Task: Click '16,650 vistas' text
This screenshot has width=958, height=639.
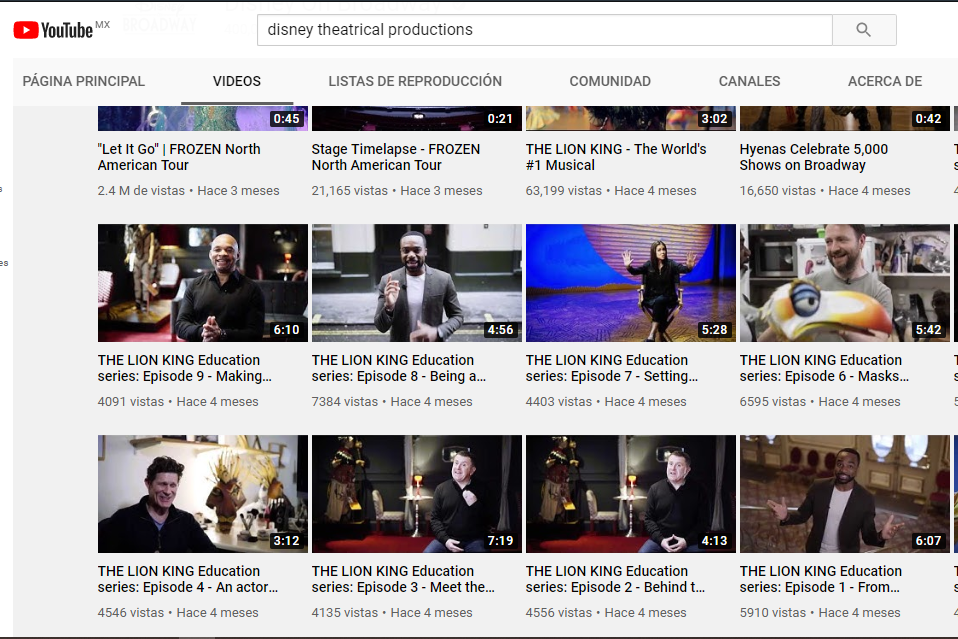Action: (778, 191)
